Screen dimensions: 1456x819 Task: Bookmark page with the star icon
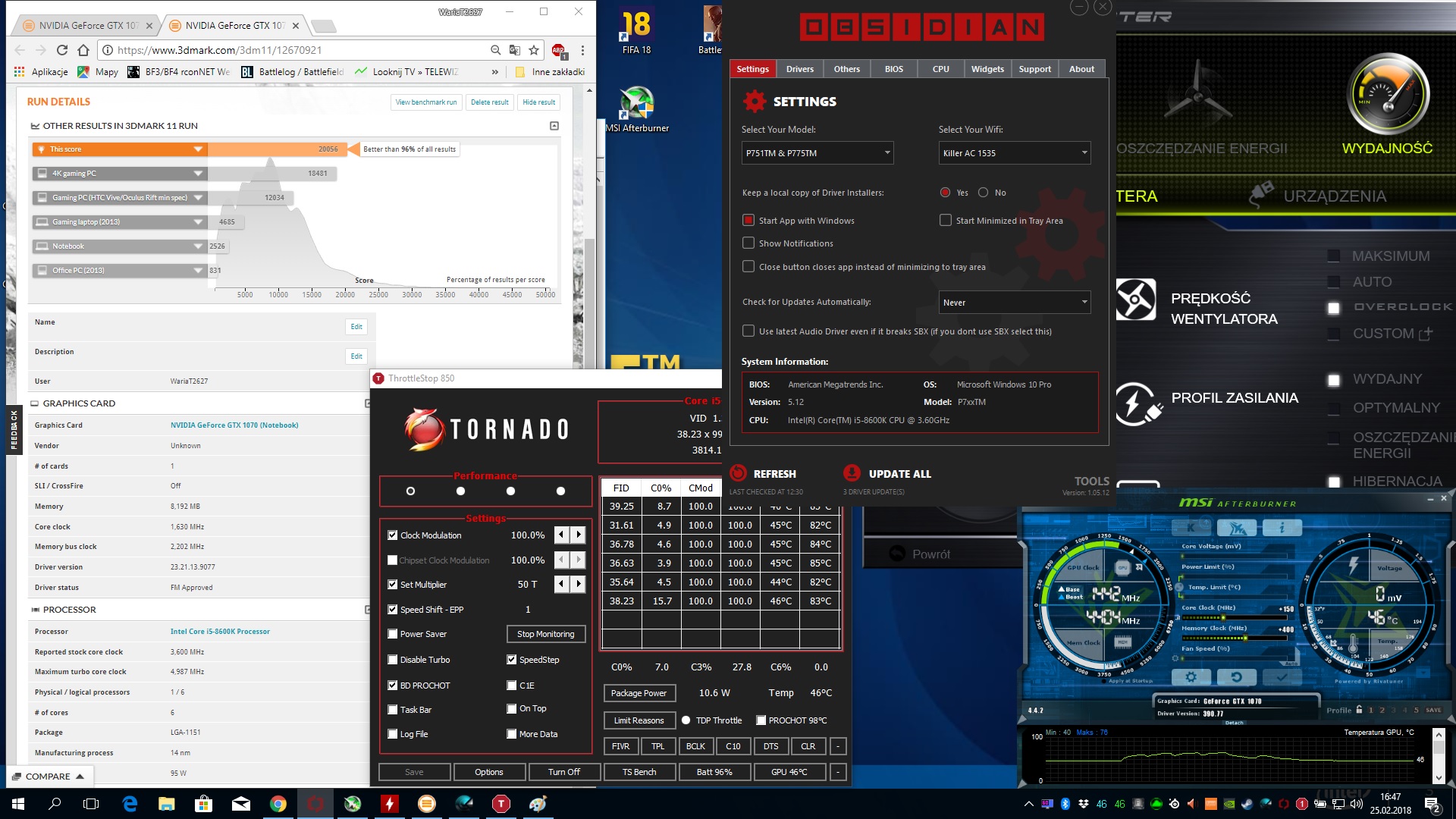[534, 50]
